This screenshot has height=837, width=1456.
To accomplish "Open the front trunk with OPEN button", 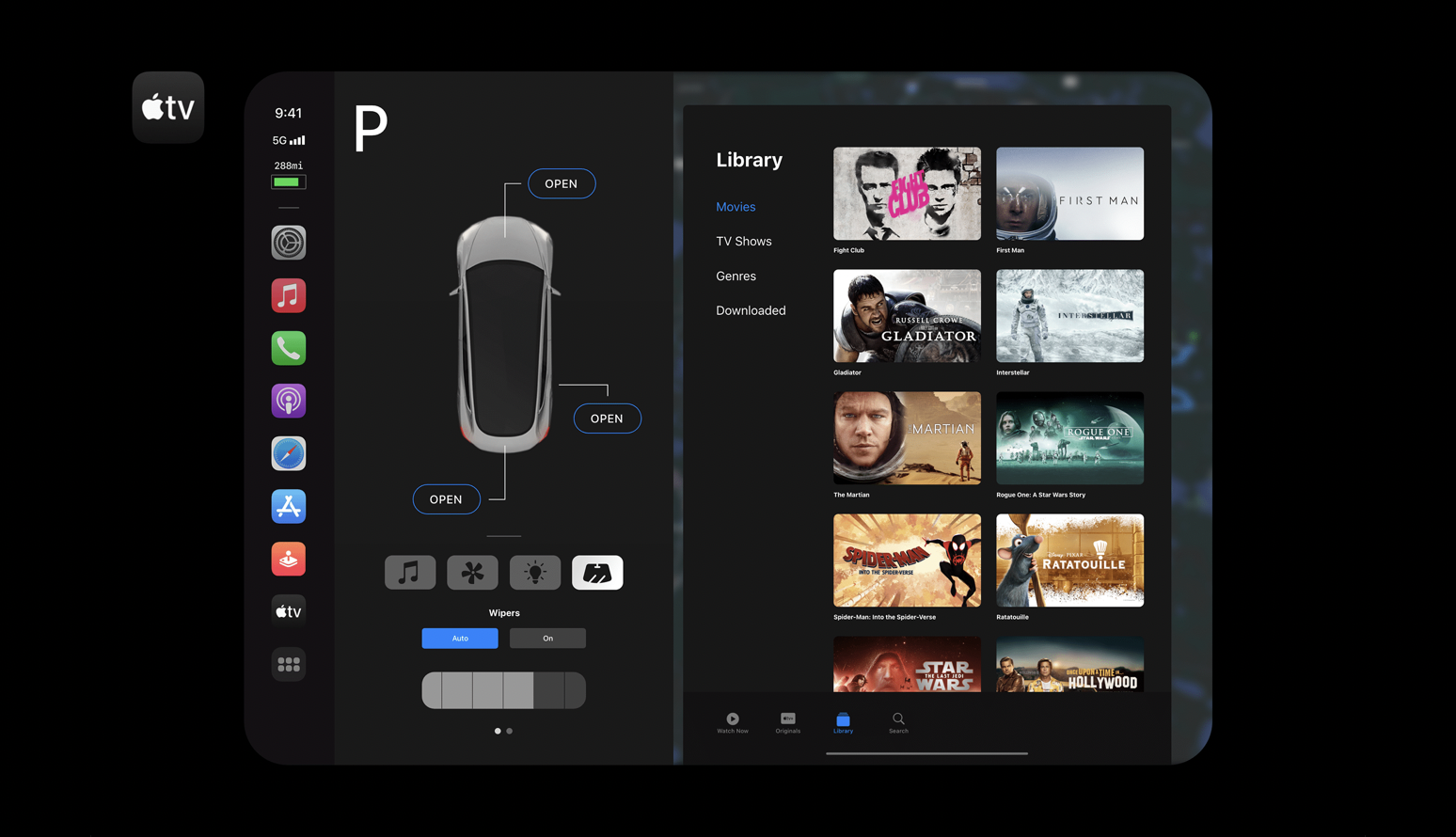I will coord(562,183).
